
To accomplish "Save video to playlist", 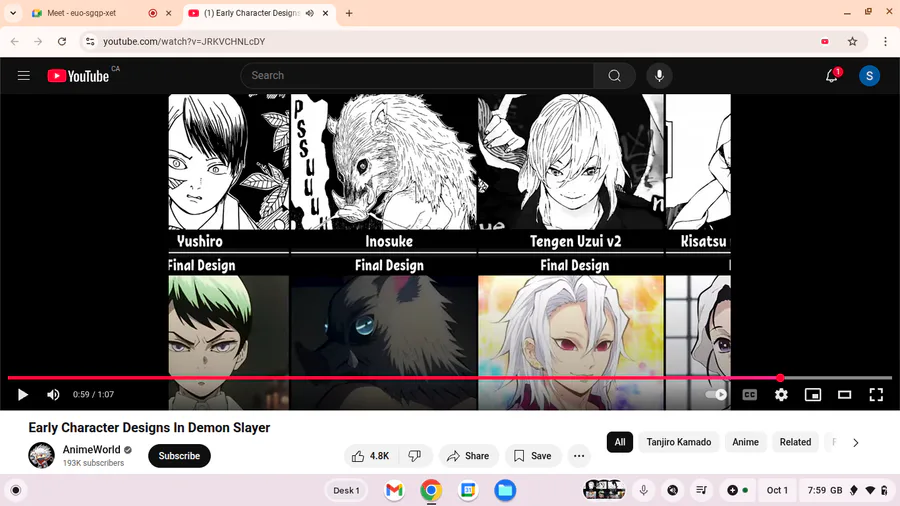I will point(533,456).
